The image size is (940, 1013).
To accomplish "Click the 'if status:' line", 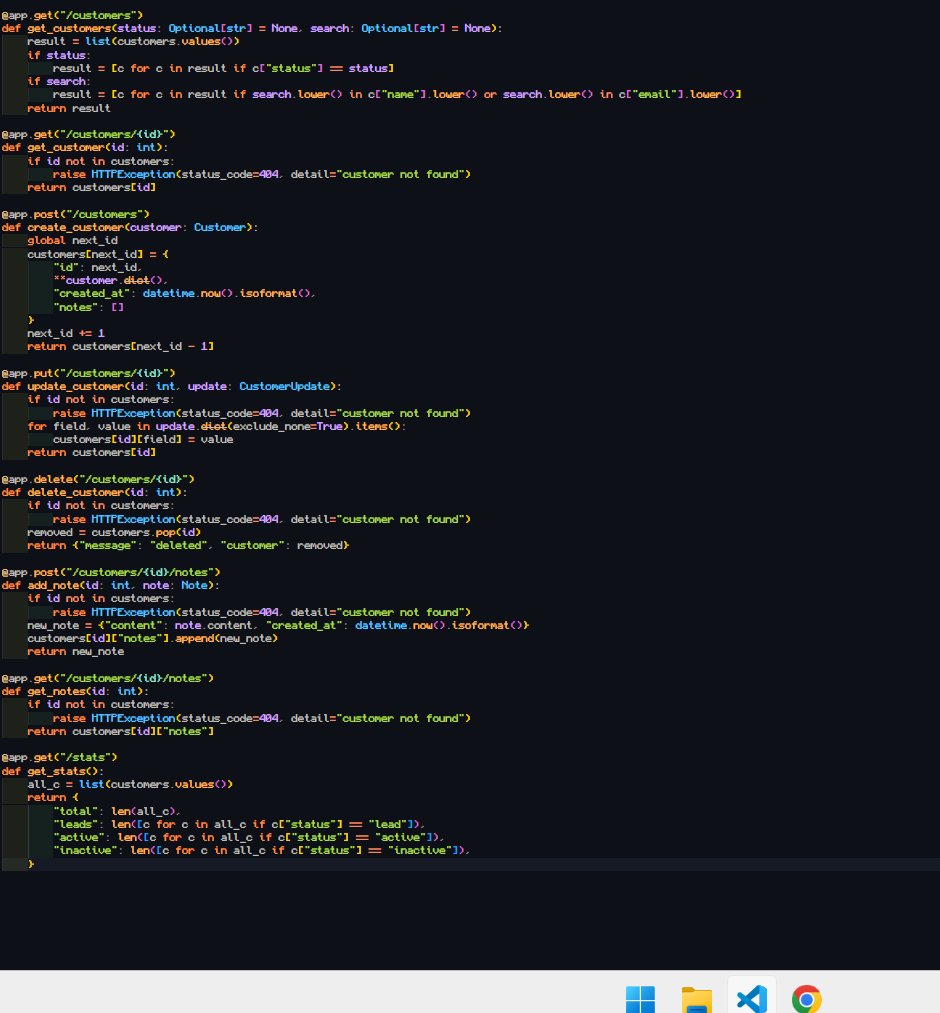I will [x=59, y=55].
